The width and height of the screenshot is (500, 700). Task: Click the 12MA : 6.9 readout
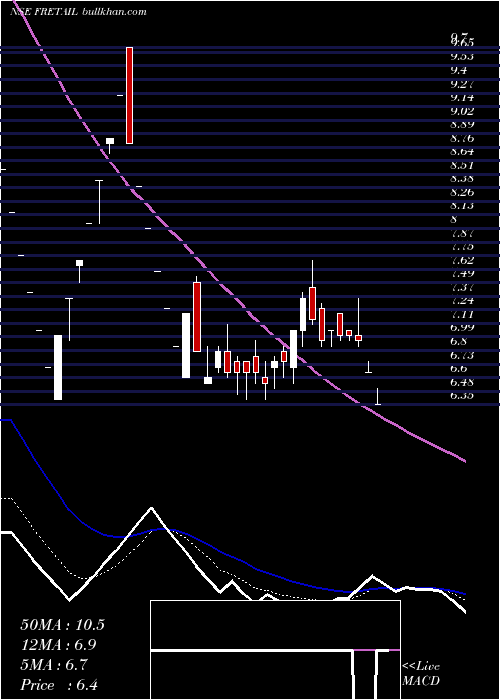tap(59, 645)
